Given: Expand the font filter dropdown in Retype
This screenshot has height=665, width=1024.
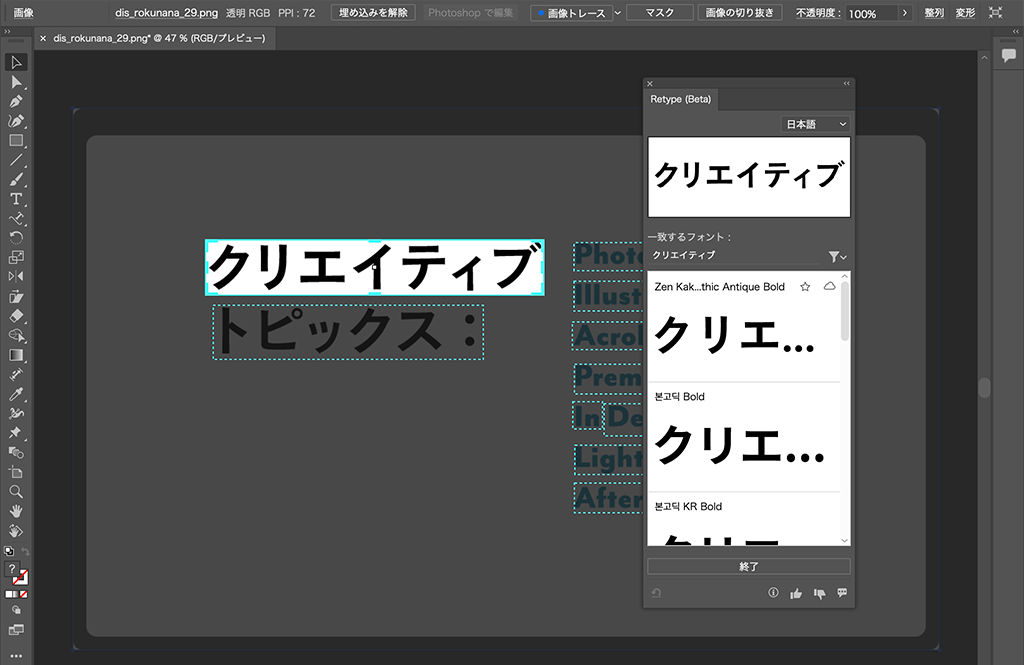Looking at the screenshot, I should [837, 257].
